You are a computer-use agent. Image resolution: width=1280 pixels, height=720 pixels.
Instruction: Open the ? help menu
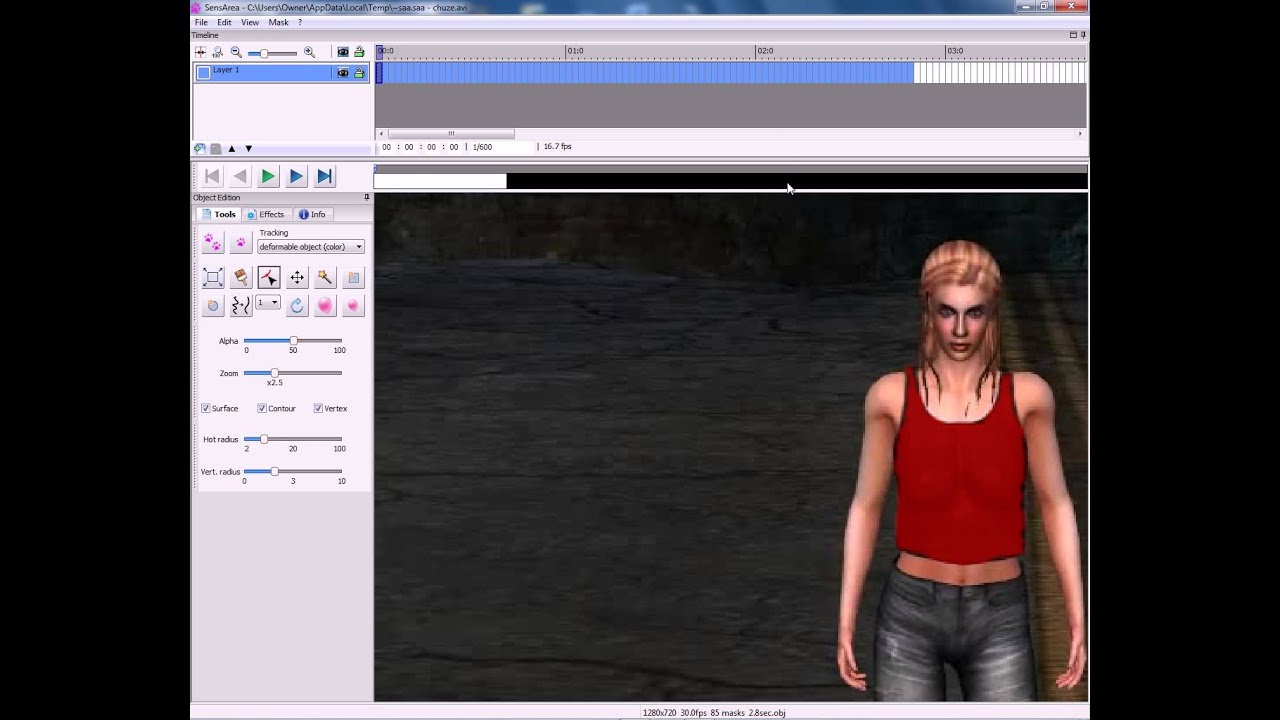[299, 22]
